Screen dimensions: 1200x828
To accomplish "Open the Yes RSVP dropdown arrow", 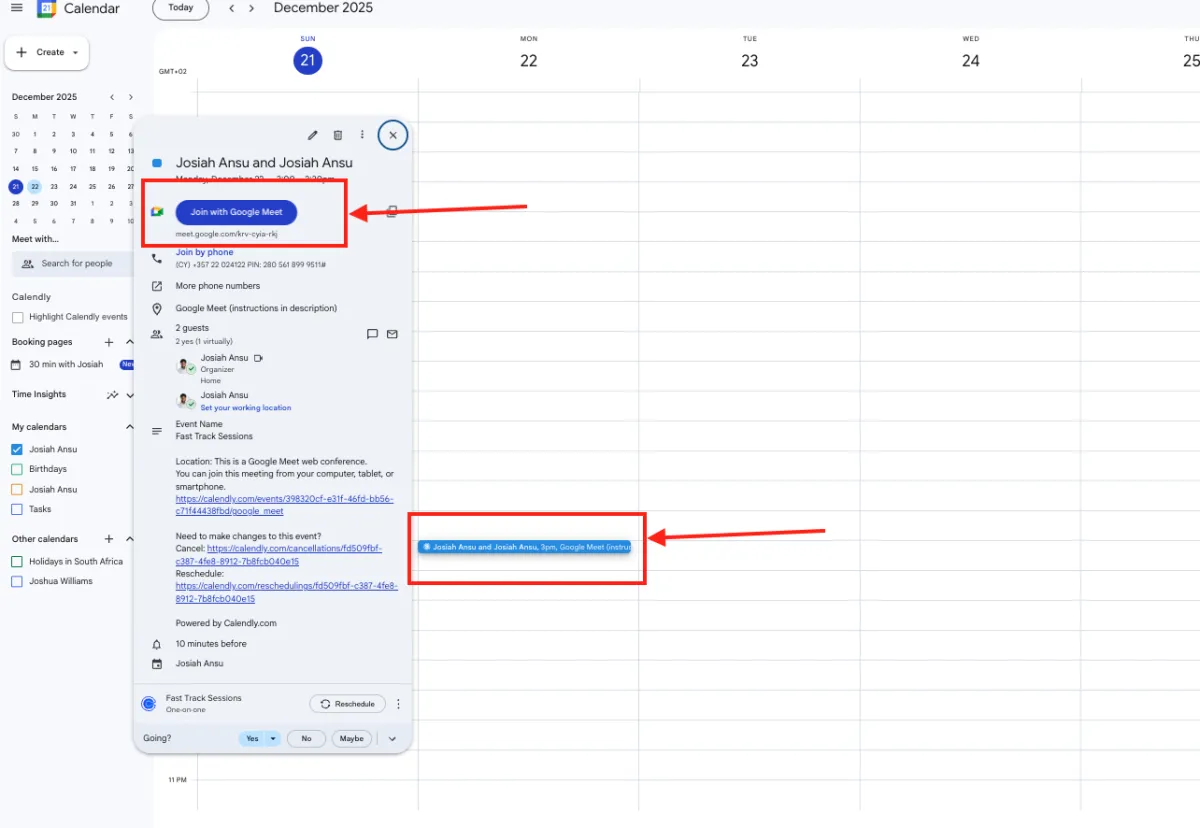I will point(273,739).
